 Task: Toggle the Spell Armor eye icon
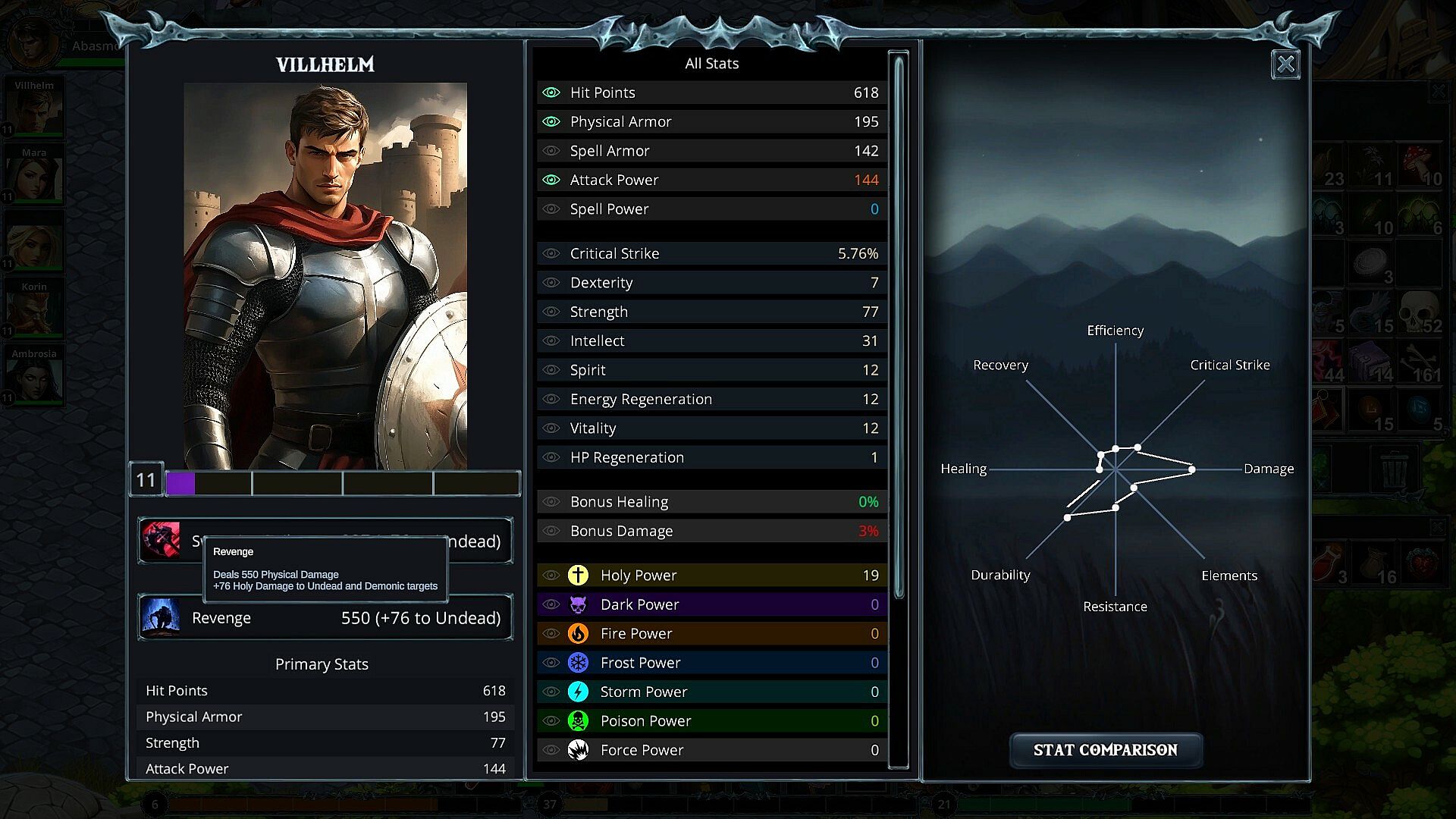tap(551, 151)
